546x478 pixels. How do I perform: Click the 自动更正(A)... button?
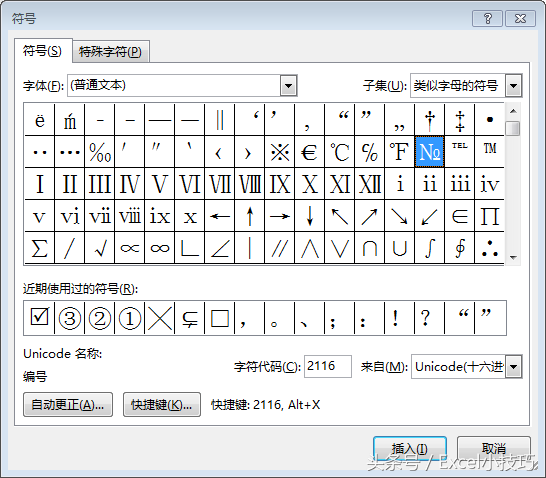tap(68, 405)
